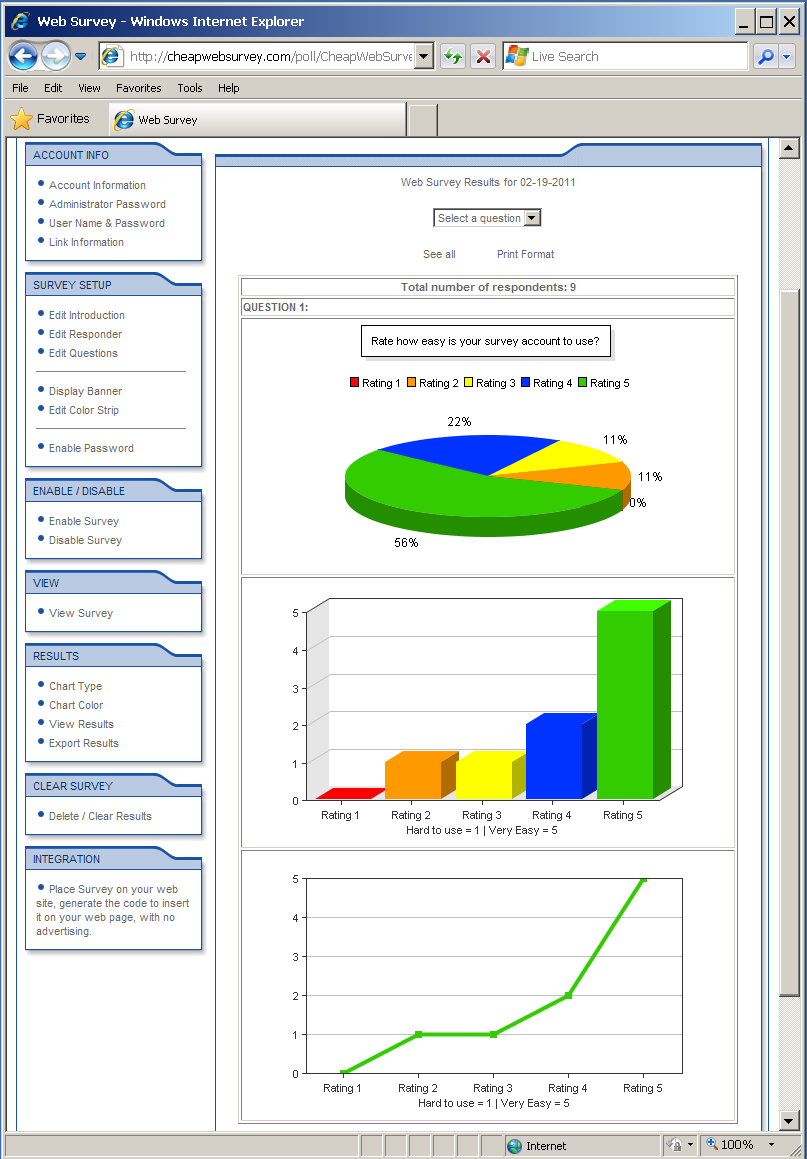Open the search provider options dropdown arrow
Viewport: 807px width, 1159px height.
(786, 57)
